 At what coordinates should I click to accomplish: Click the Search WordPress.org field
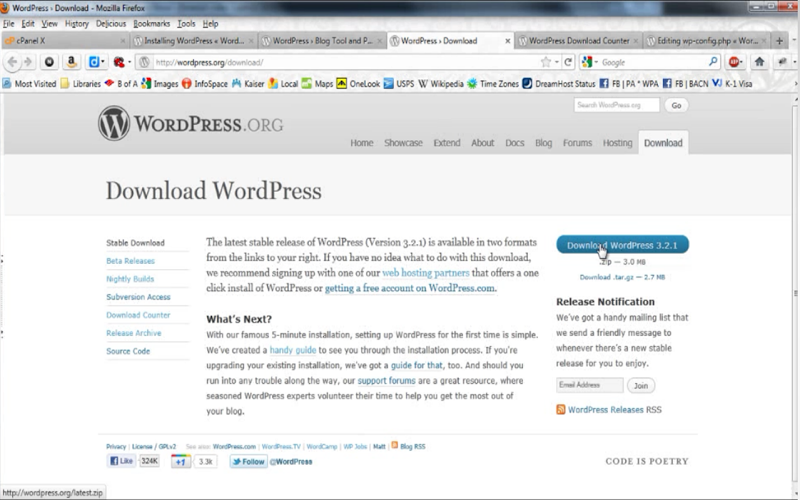click(616, 105)
